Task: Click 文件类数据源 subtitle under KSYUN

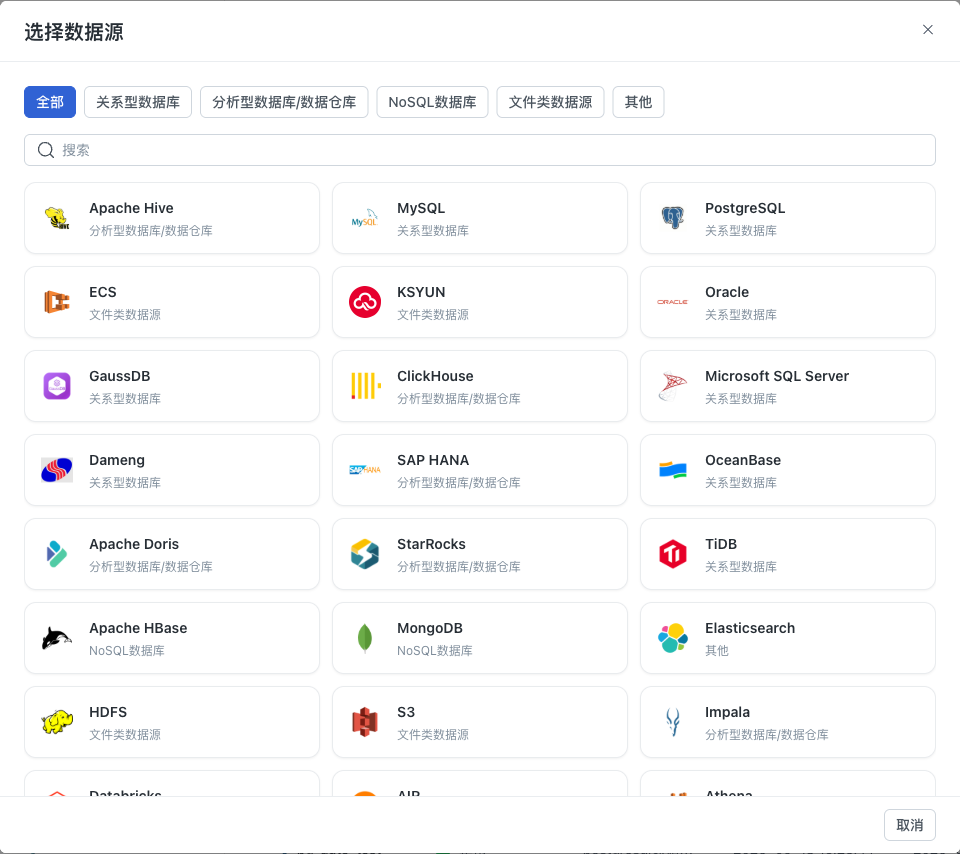Action: click(x=433, y=314)
